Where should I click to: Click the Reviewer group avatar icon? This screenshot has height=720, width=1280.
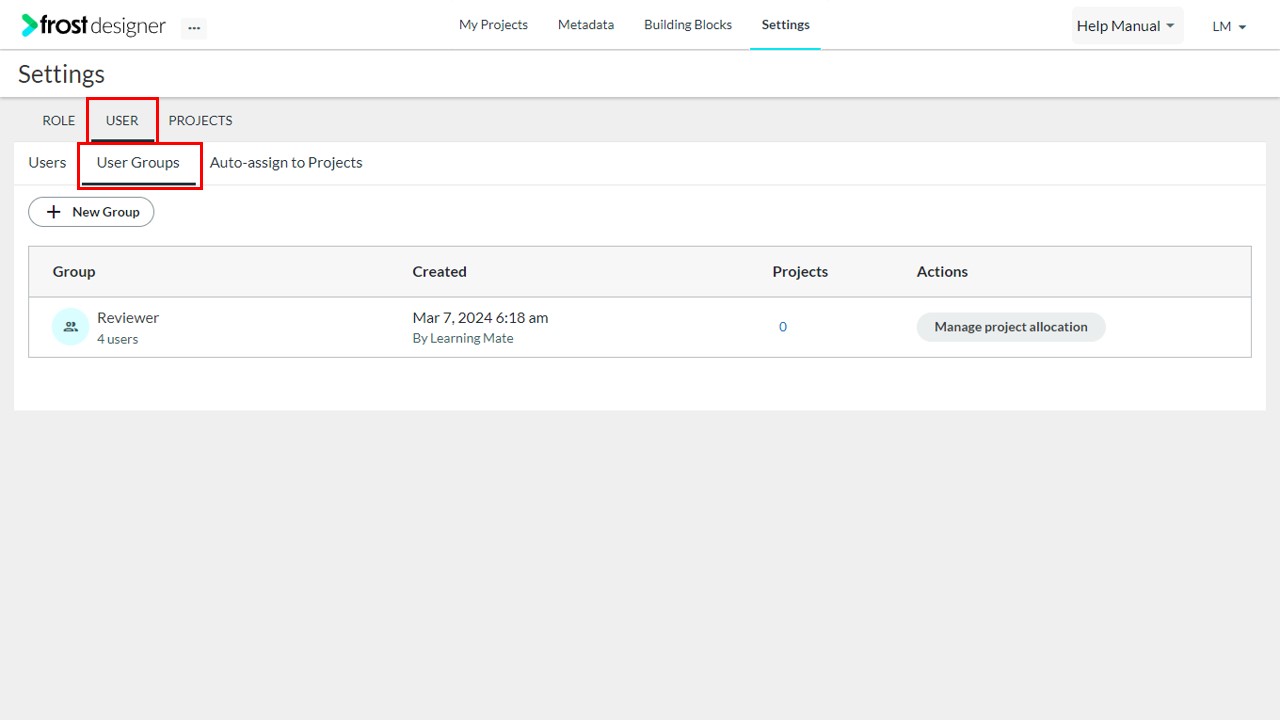pyautogui.click(x=70, y=326)
